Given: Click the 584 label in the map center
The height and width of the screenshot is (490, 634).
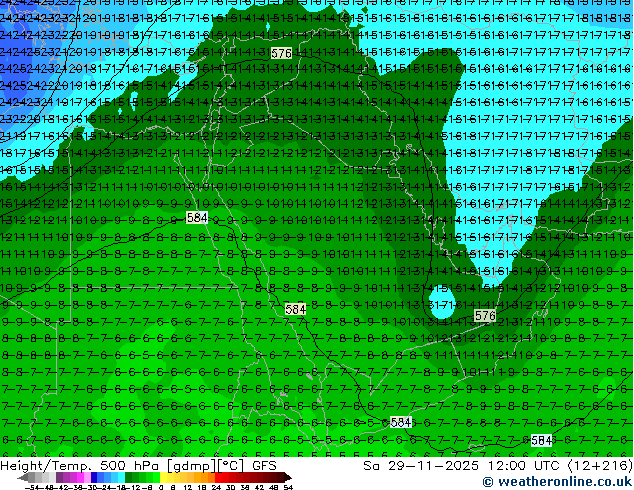Looking at the screenshot, I should 295,310.
